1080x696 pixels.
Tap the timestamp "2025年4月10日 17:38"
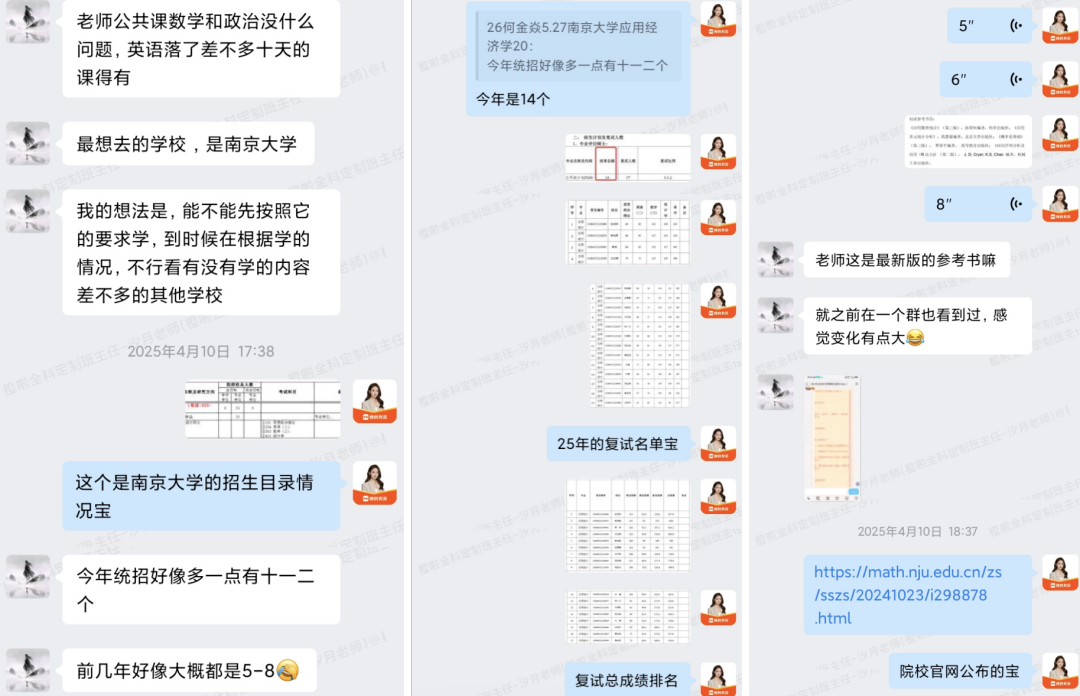coord(200,351)
